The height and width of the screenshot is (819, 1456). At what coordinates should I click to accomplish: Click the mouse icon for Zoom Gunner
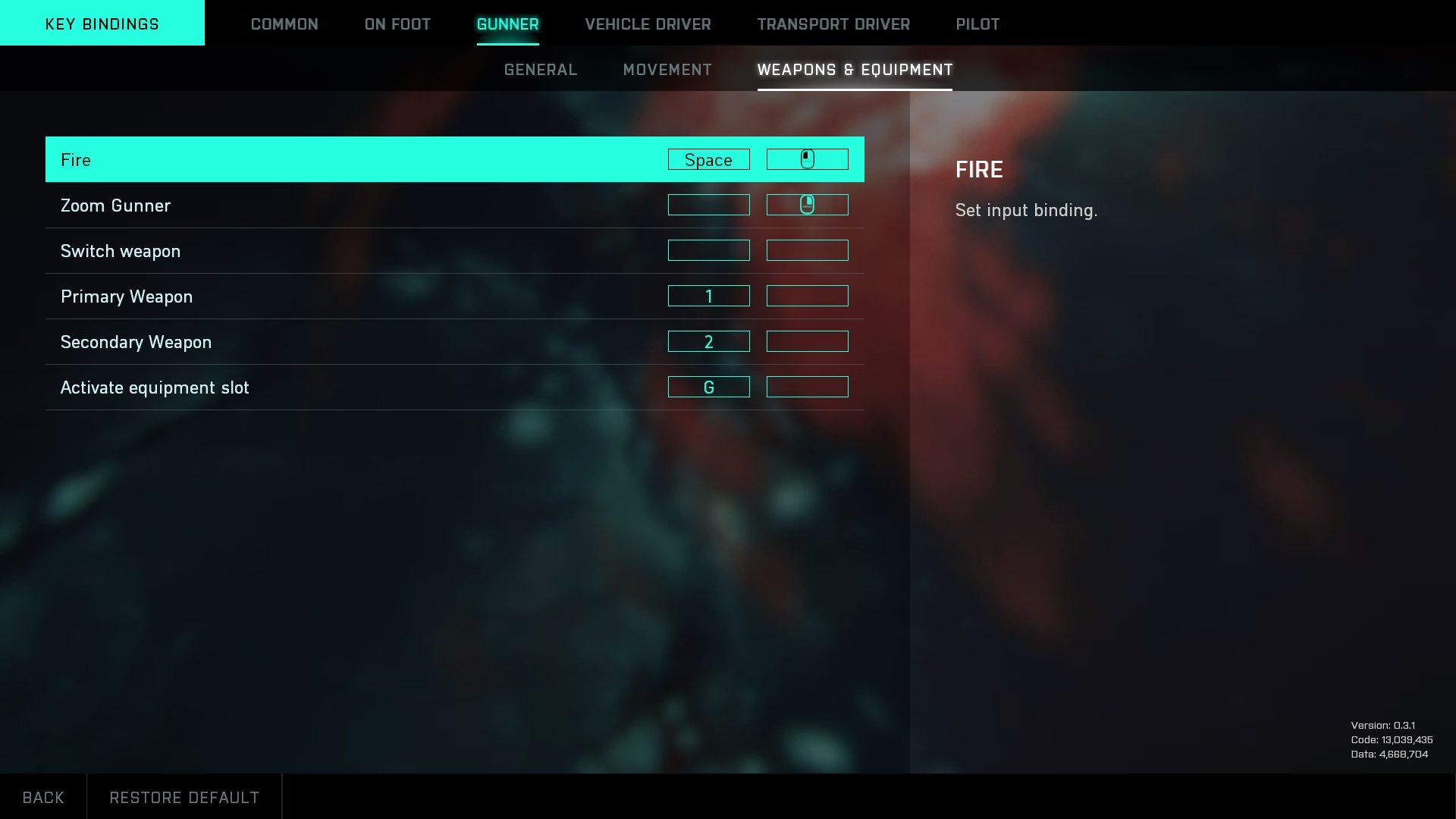807,204
